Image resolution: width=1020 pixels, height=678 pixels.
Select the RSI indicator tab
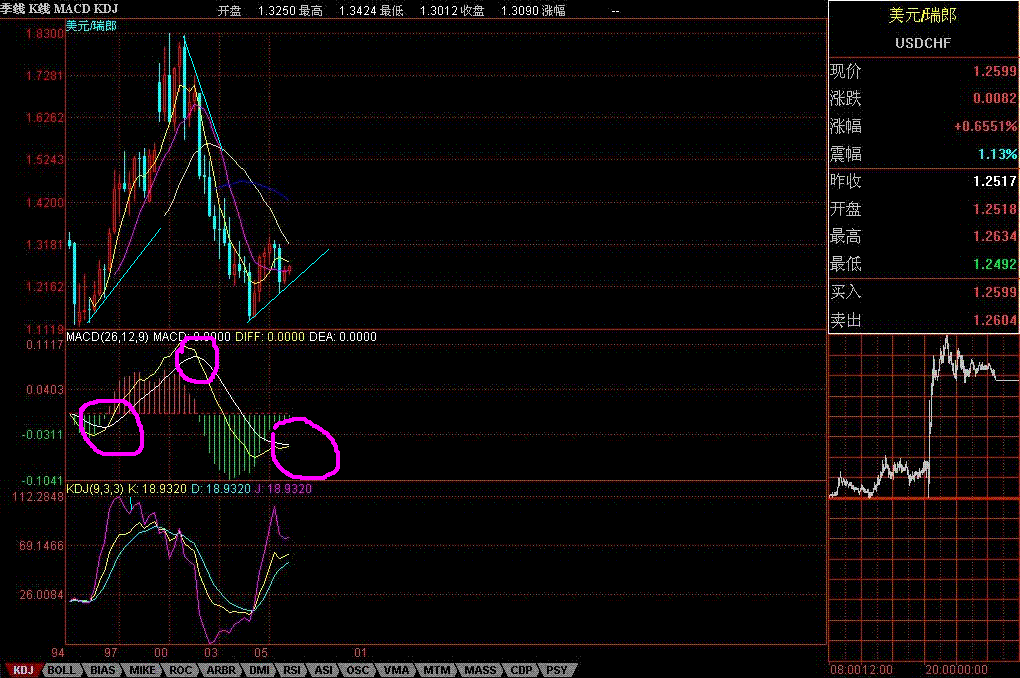(292, 670)
